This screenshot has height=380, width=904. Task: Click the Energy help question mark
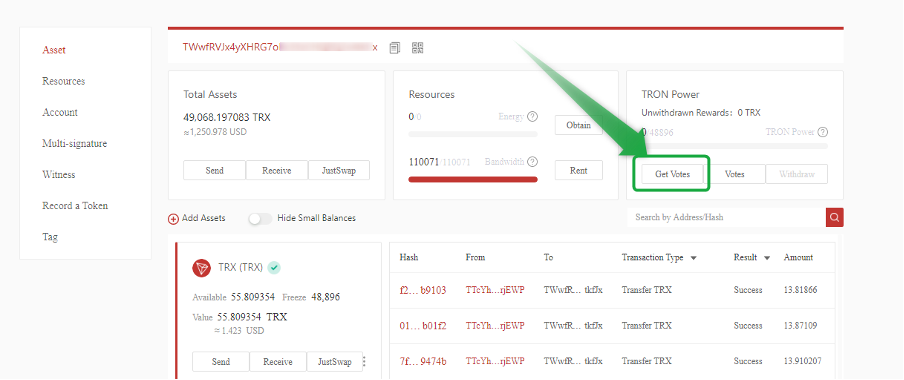coord(532,116)
